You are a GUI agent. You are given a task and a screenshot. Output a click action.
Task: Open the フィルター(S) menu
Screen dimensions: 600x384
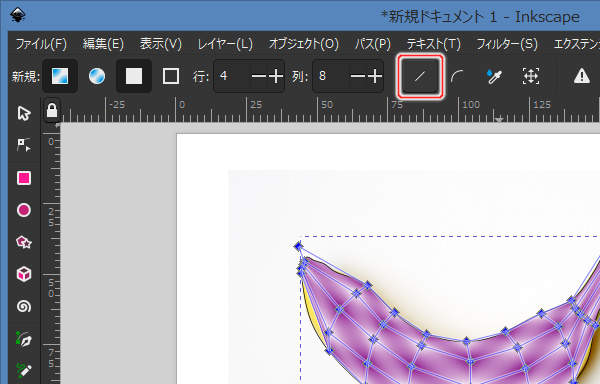(x=507, y=44)
